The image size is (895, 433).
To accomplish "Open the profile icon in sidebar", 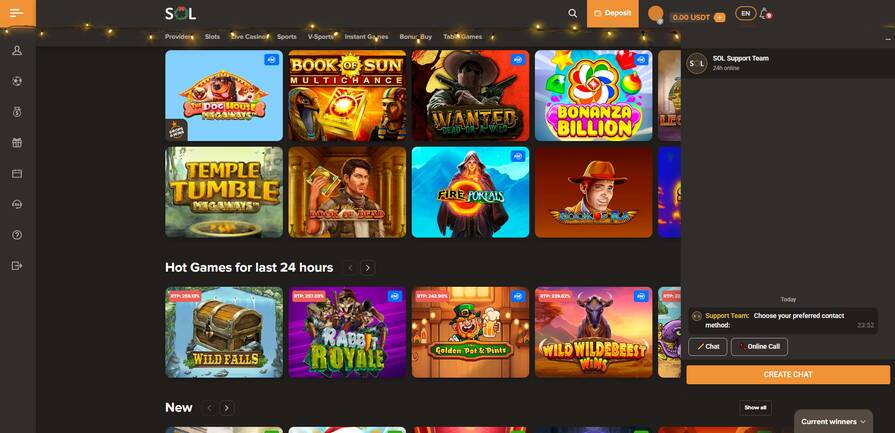I will (17, 51).
